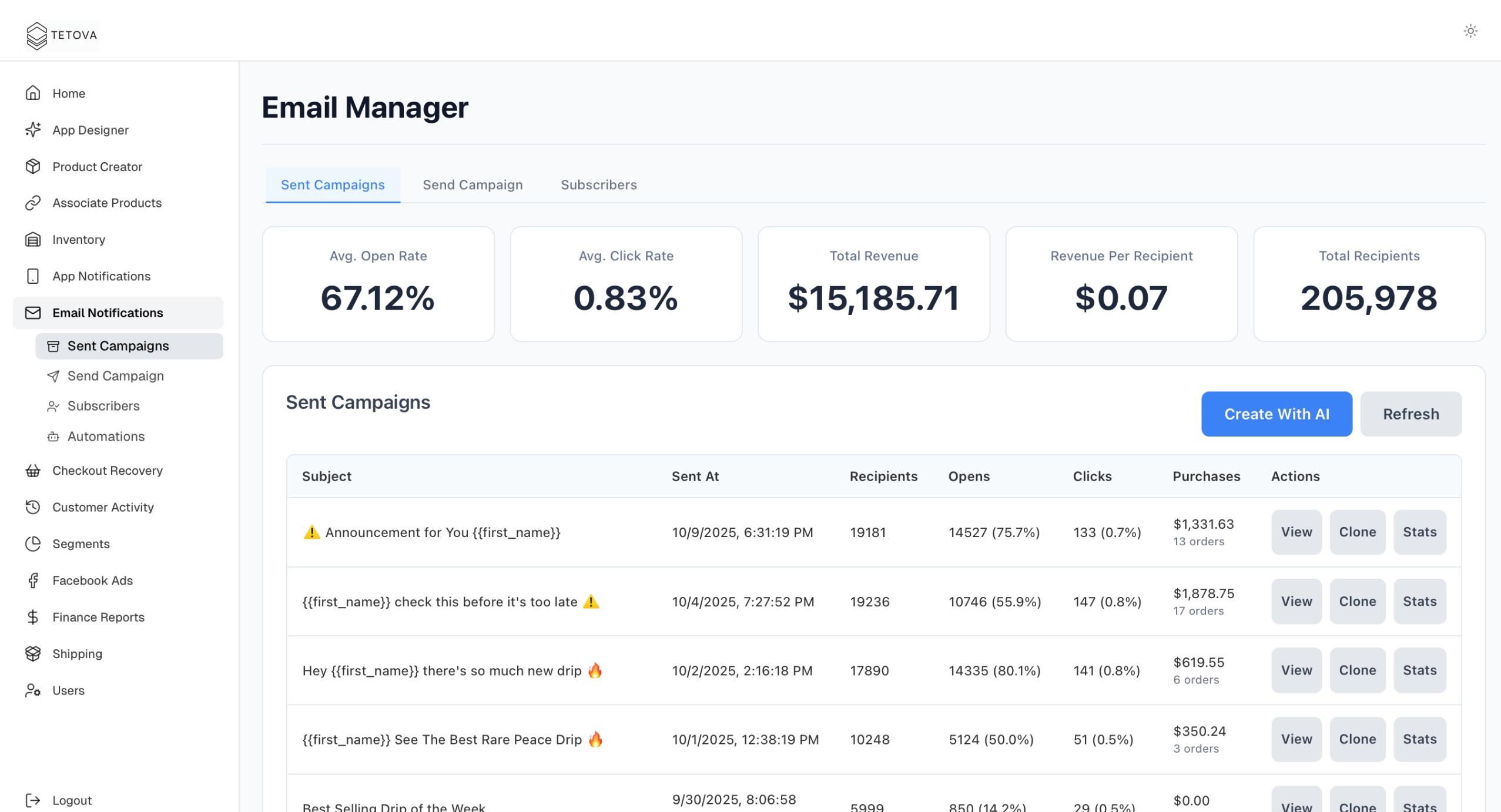Click the Create With AI button

tap(1276, 414)
